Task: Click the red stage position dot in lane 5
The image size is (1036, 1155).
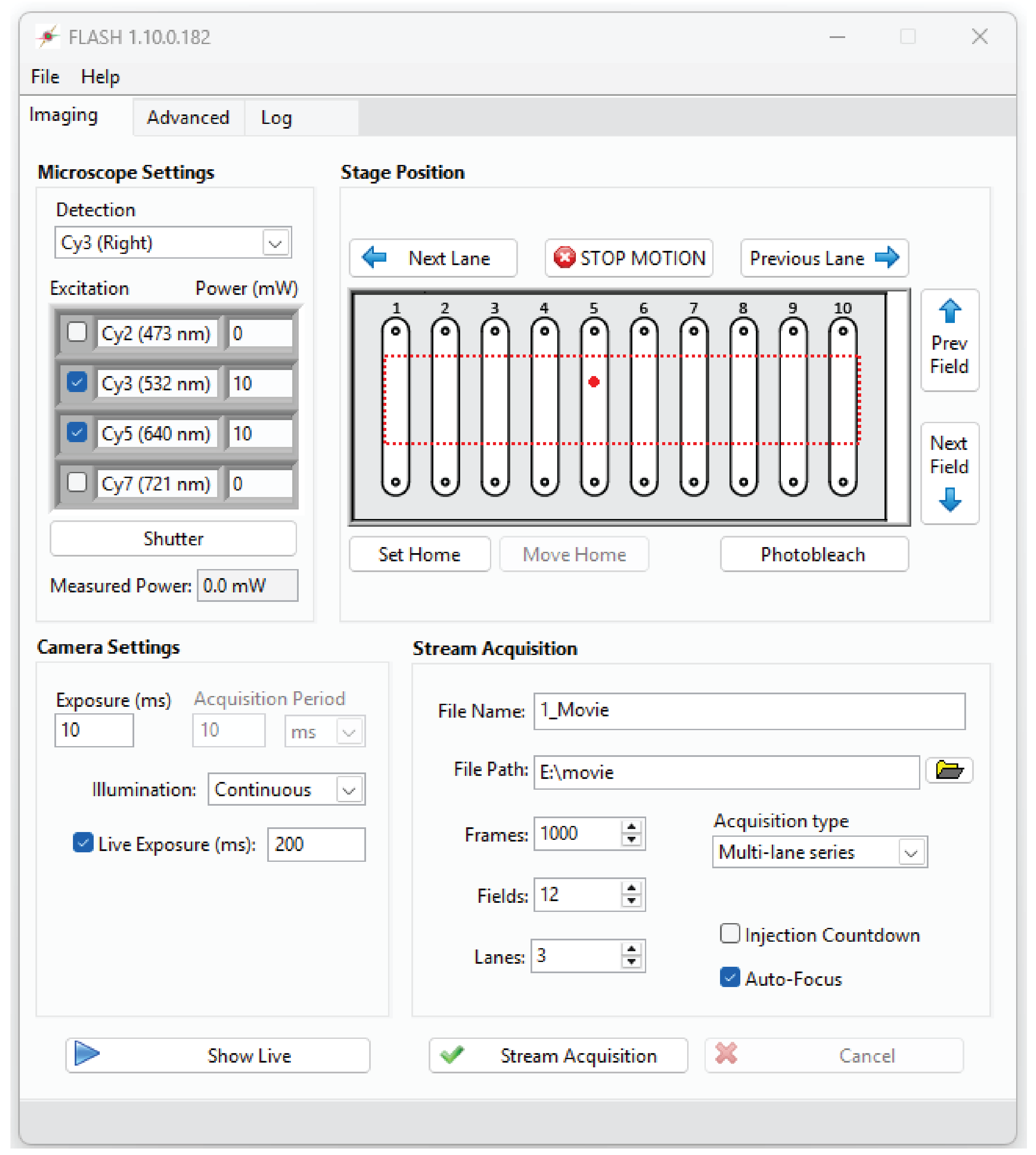Action: 594,382
